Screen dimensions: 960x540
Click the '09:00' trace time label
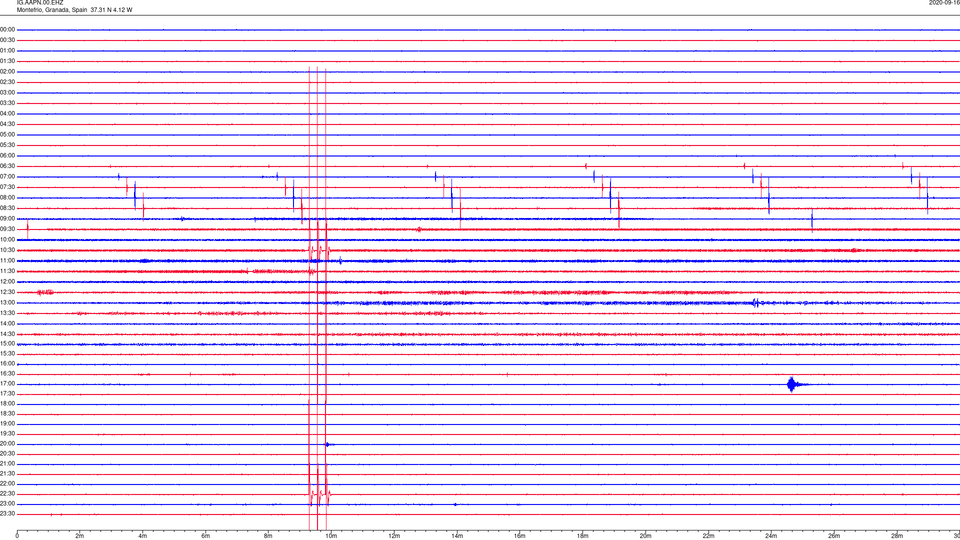(x=7, y=219)
